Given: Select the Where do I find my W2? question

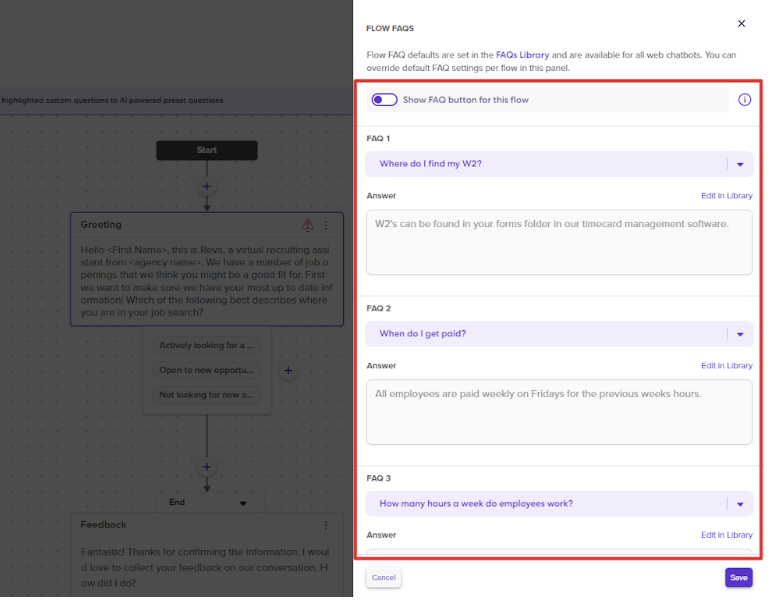Looking at the screenshot, I should pos(431,164).
